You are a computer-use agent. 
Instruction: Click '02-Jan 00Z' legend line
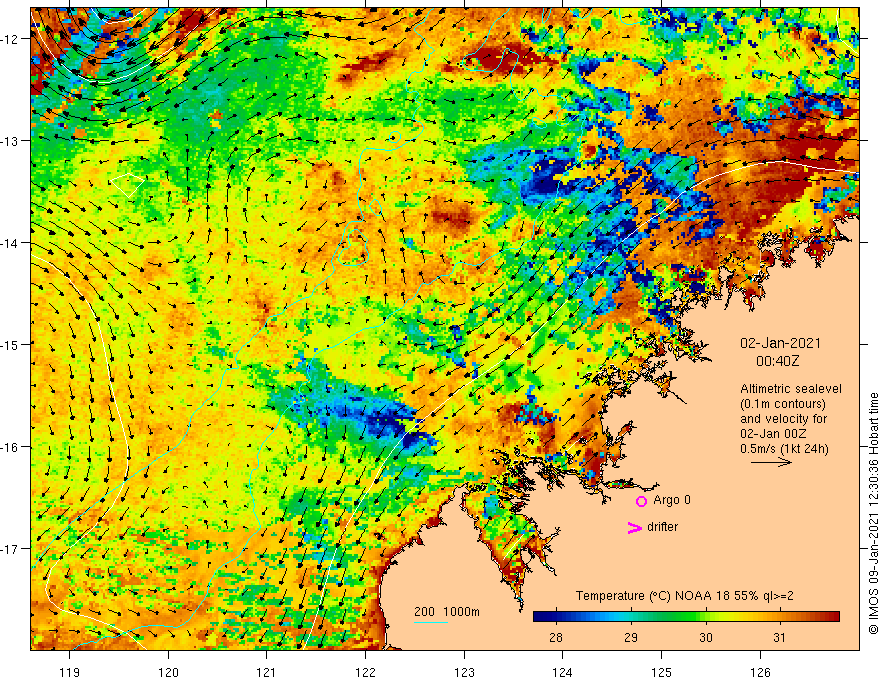pyautogui.click(x=773, y=433)
